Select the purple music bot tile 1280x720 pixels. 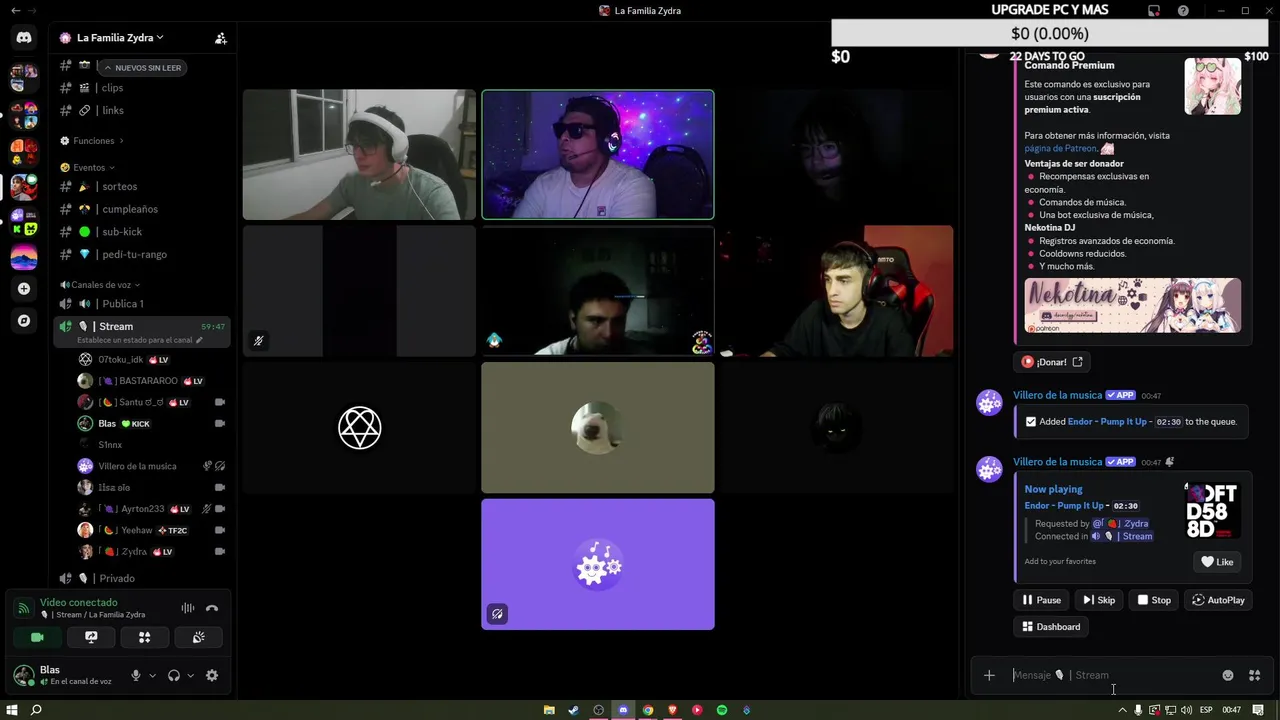[598, 564]
